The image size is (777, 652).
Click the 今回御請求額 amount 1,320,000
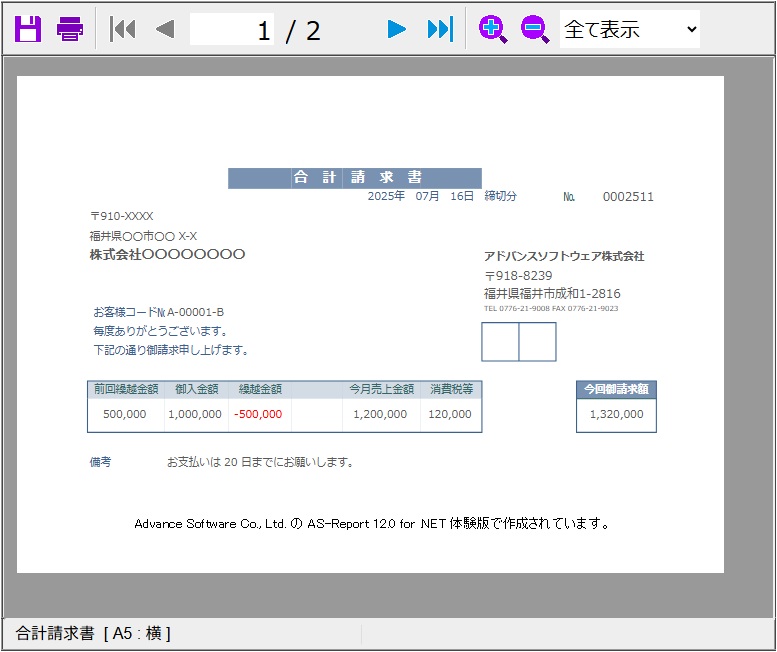coord(616,414)
